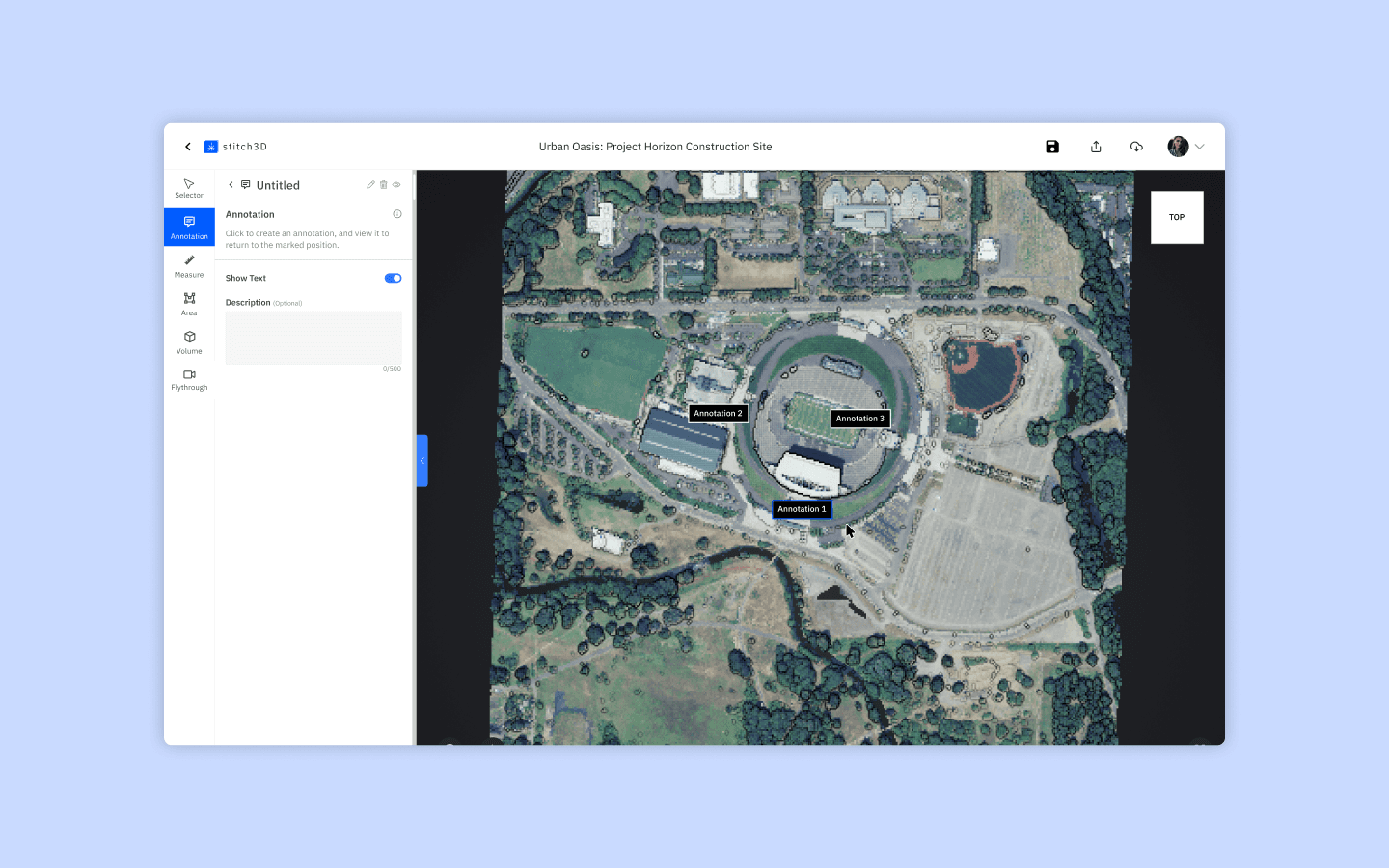The height and width of the screenshot is (868, 1389).
Task: Delete annotation with trash icon
Action: [x=383, y=184]
